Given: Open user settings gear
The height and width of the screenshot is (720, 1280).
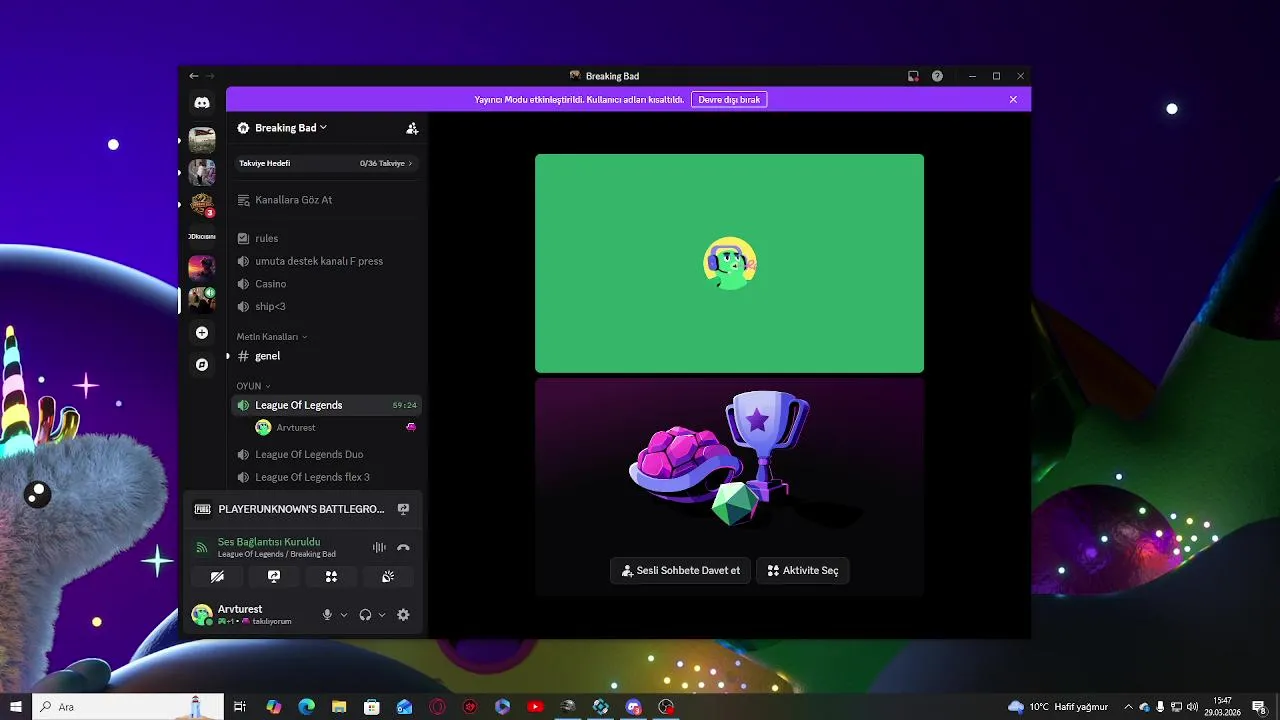Looking at the screenshot, I should coord(403,615).
